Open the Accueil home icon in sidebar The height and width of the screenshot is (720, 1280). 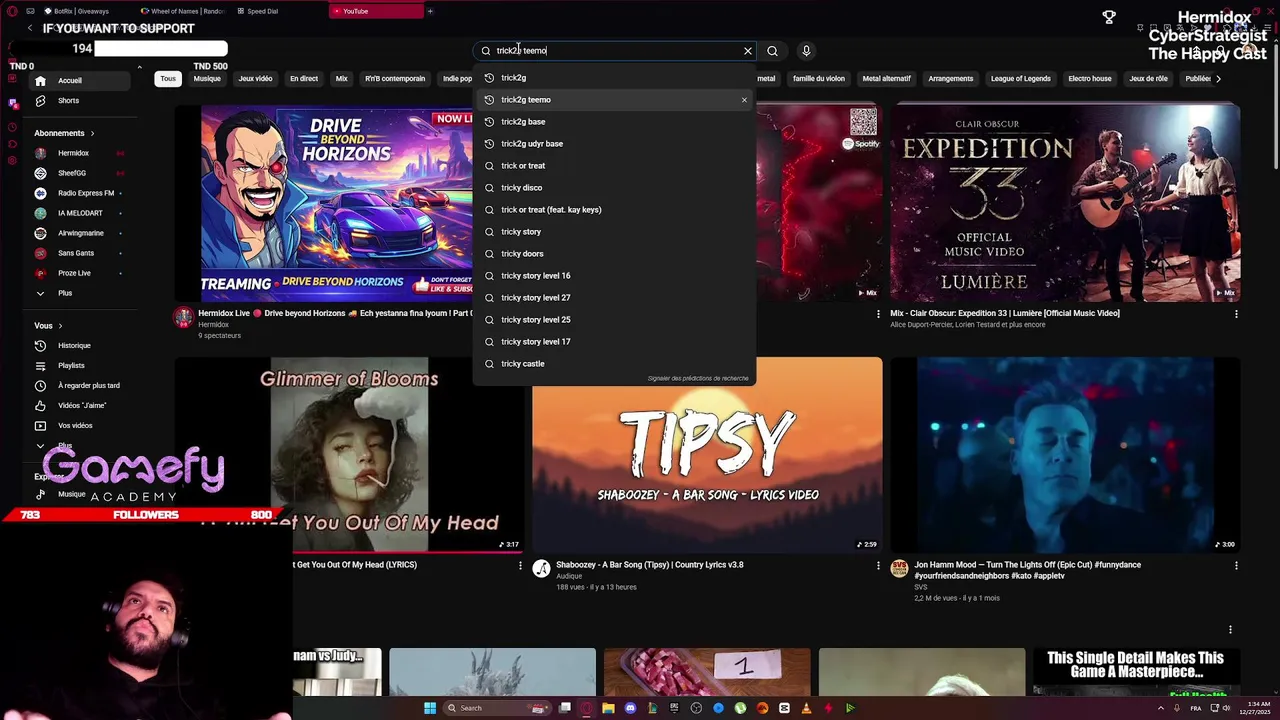point(40,80)
